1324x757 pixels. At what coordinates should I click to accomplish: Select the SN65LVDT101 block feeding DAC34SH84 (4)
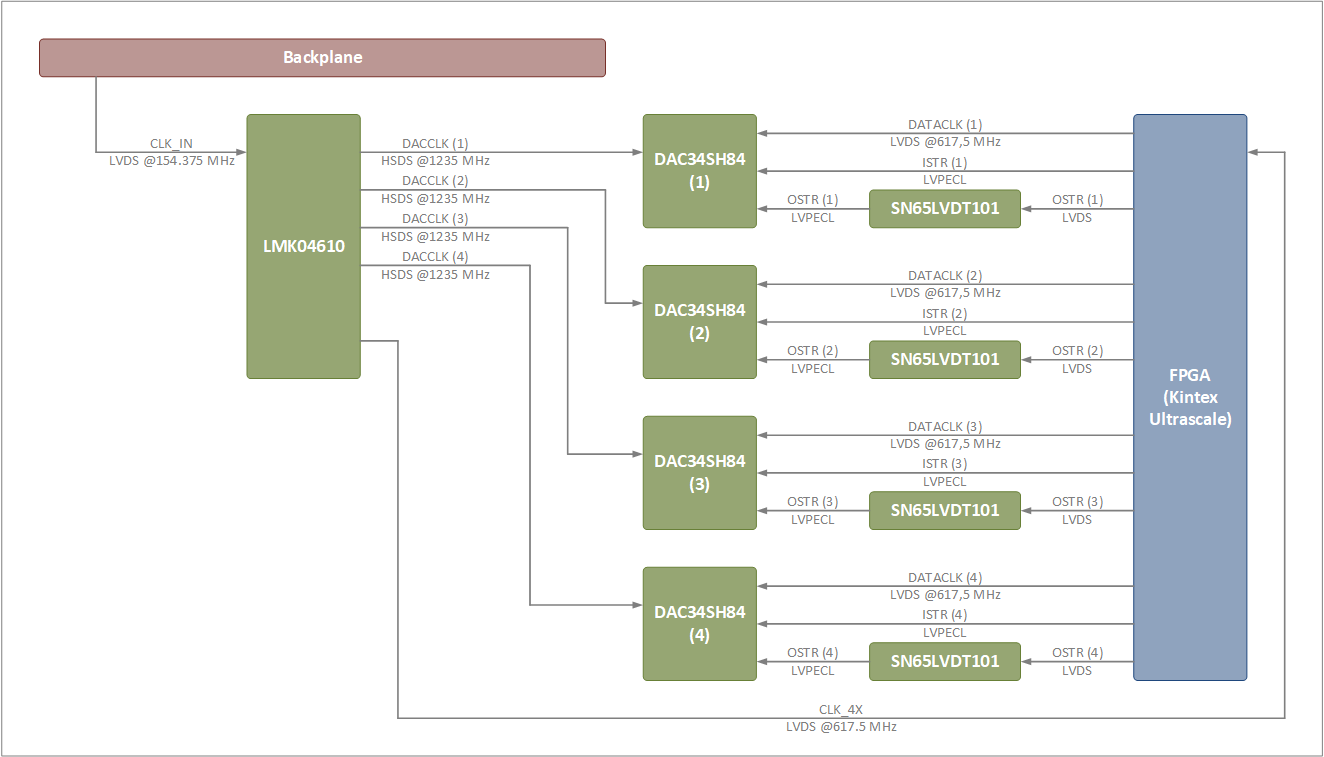pos(945,662)
